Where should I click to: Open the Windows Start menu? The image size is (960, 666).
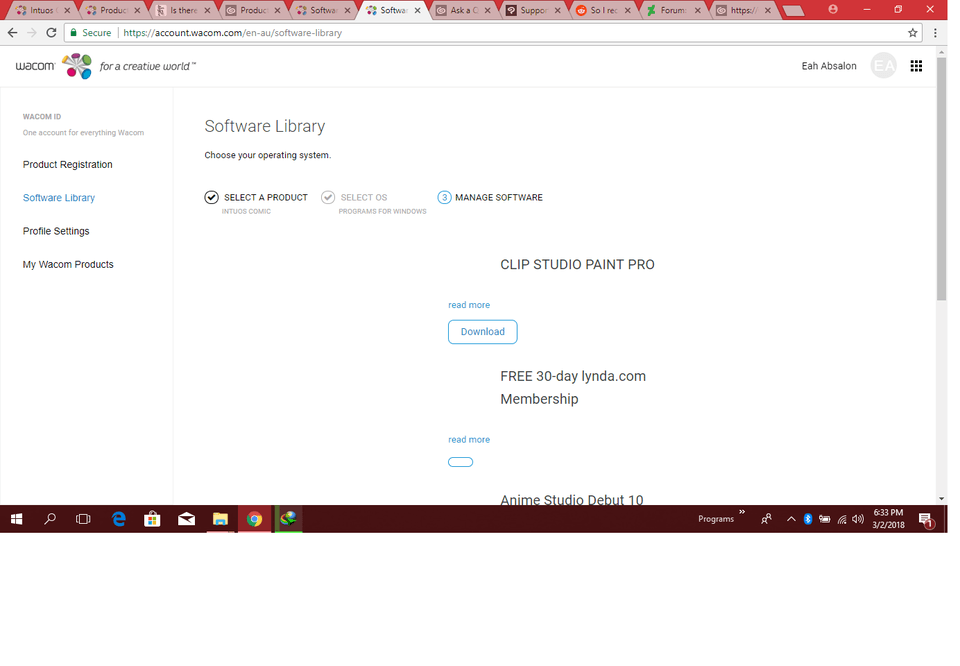coord(17,519)
